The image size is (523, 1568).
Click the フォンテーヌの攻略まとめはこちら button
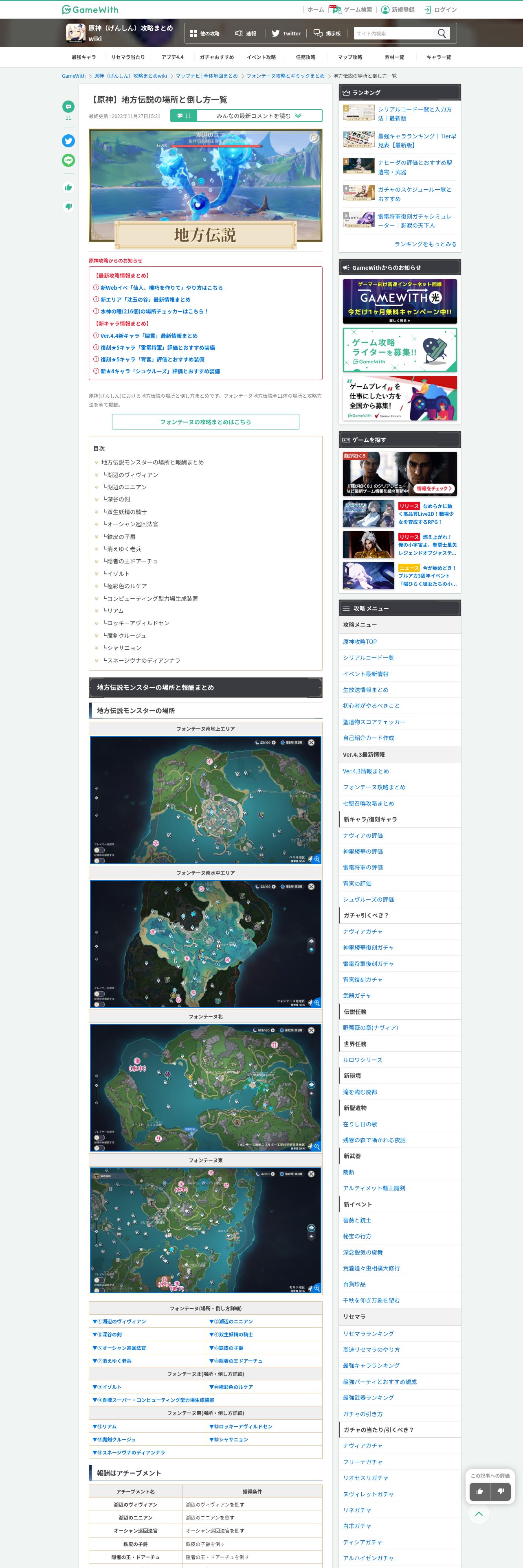click(x=205, y=422)
